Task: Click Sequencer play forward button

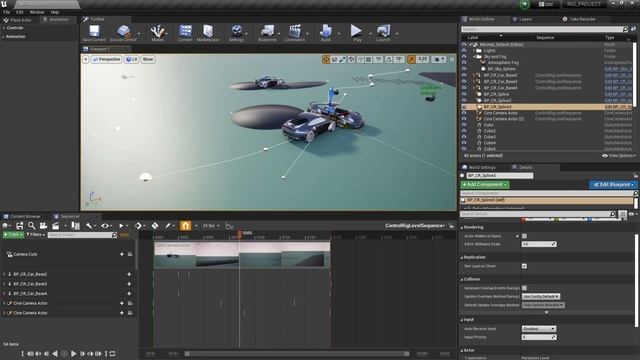Action: 73,354
